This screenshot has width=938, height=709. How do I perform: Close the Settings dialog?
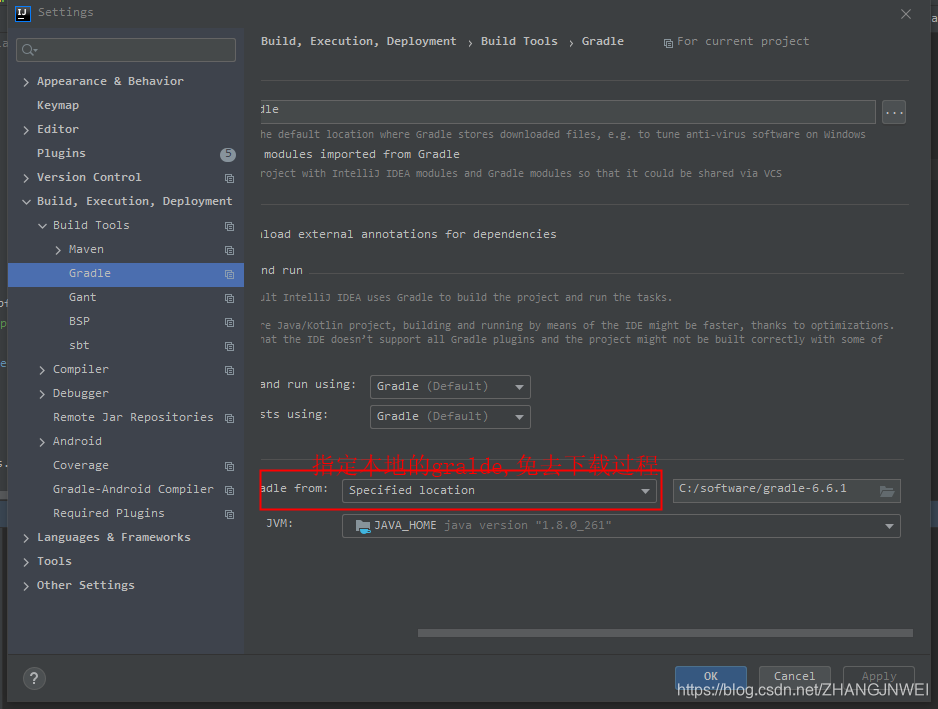(906, 14)
